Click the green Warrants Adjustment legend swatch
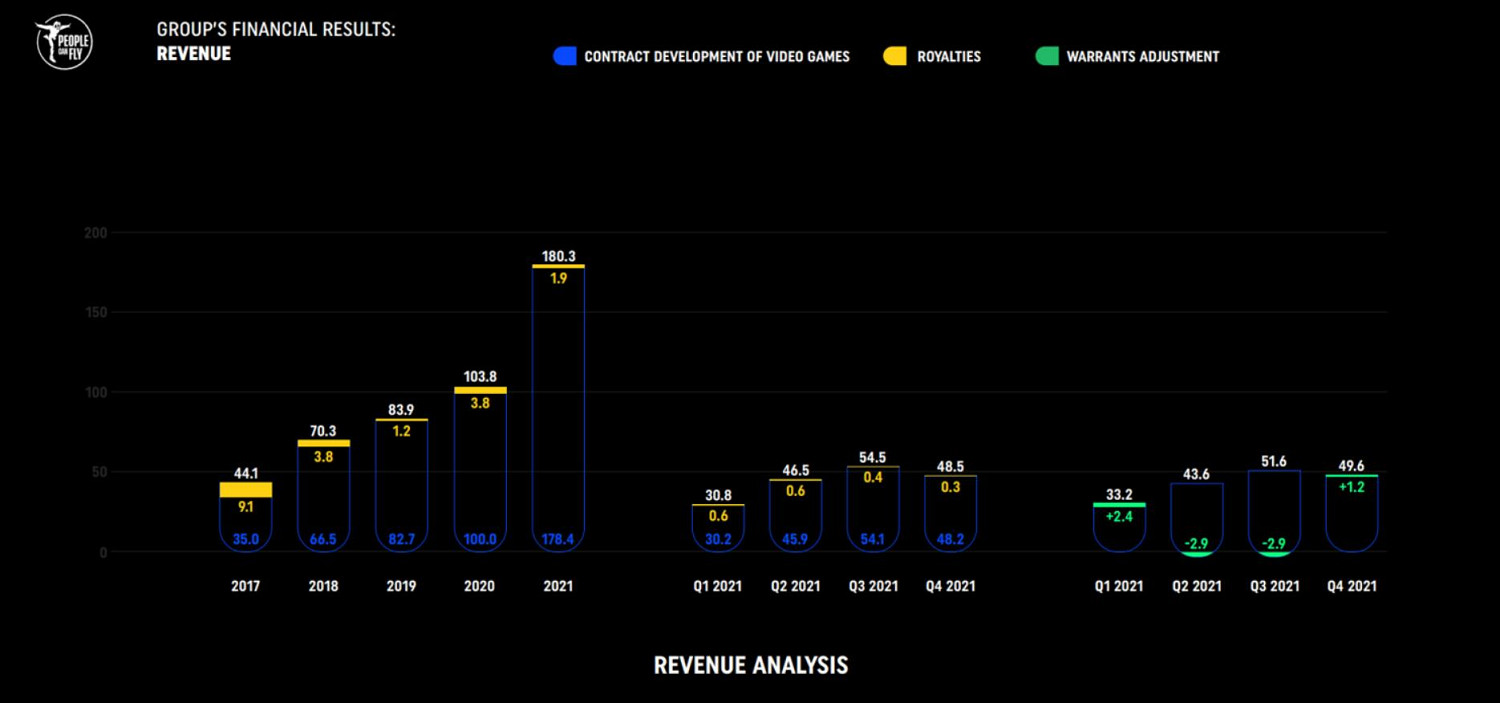The image size is (1500, 703). tap(1046, 57)
